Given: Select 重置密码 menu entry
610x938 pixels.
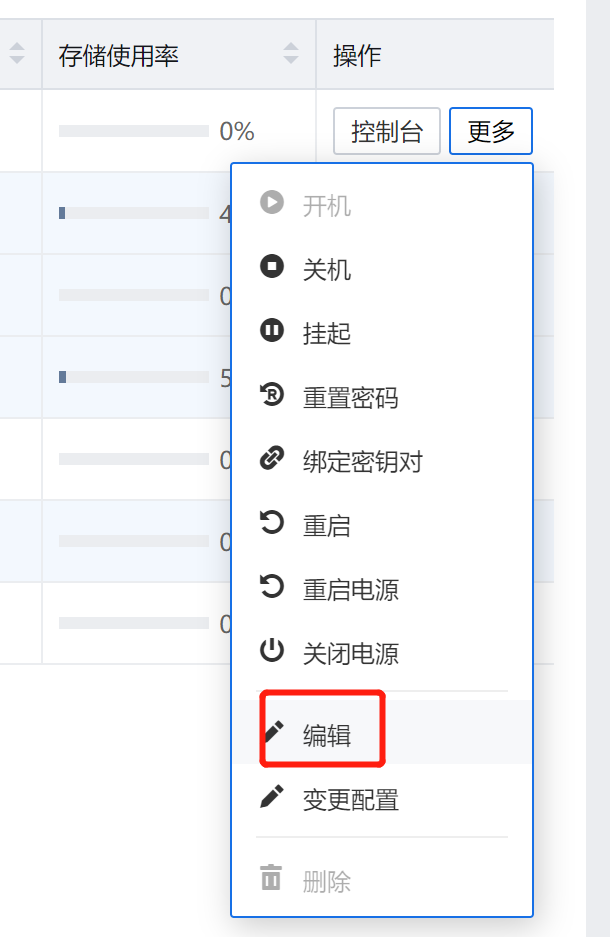Looking at the screenshot, I should coord(350,398).
